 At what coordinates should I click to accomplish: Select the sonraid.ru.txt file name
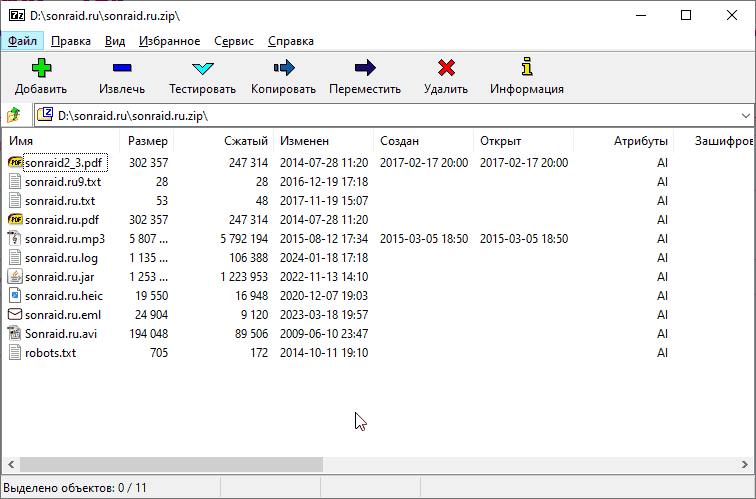click(x=60, y=201)
